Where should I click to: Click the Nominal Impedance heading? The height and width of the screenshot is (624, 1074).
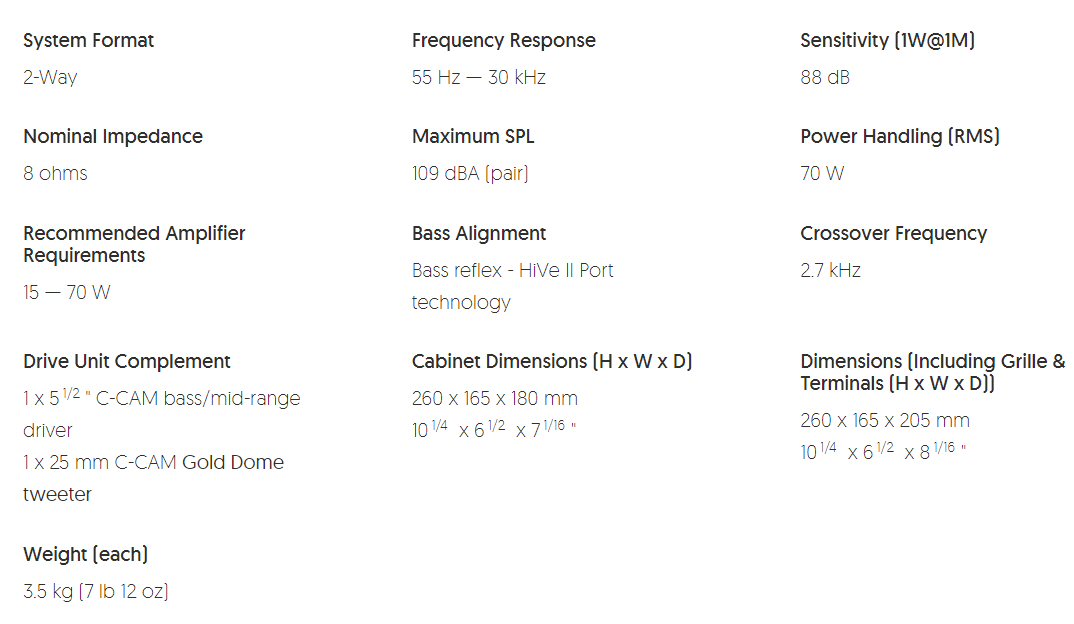113,137
